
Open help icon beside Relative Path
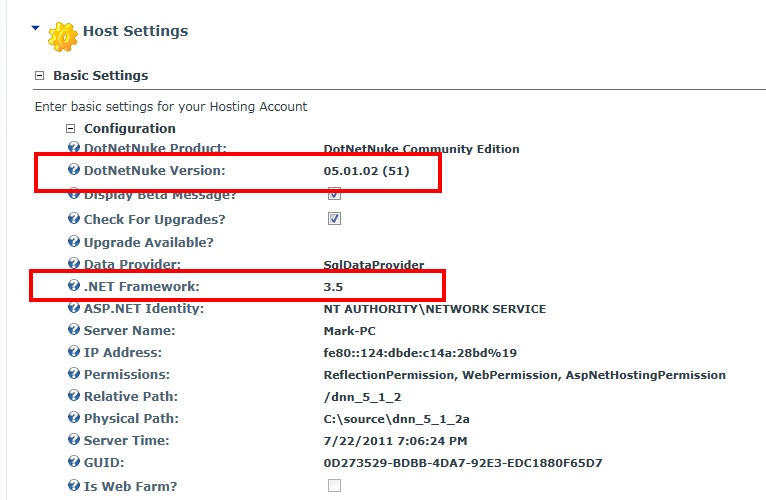point(74,396)
